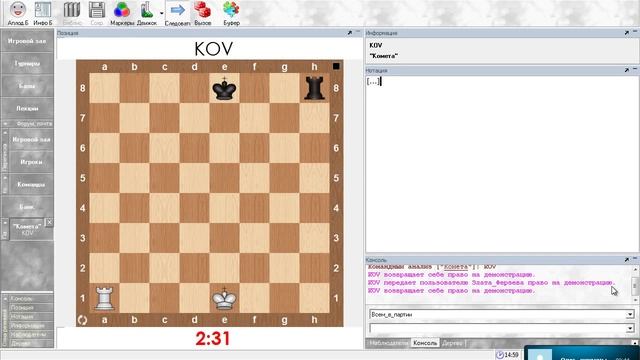
Task: Open the Всем_в_партии recipient dropdown
Action: tap(630, 314)
